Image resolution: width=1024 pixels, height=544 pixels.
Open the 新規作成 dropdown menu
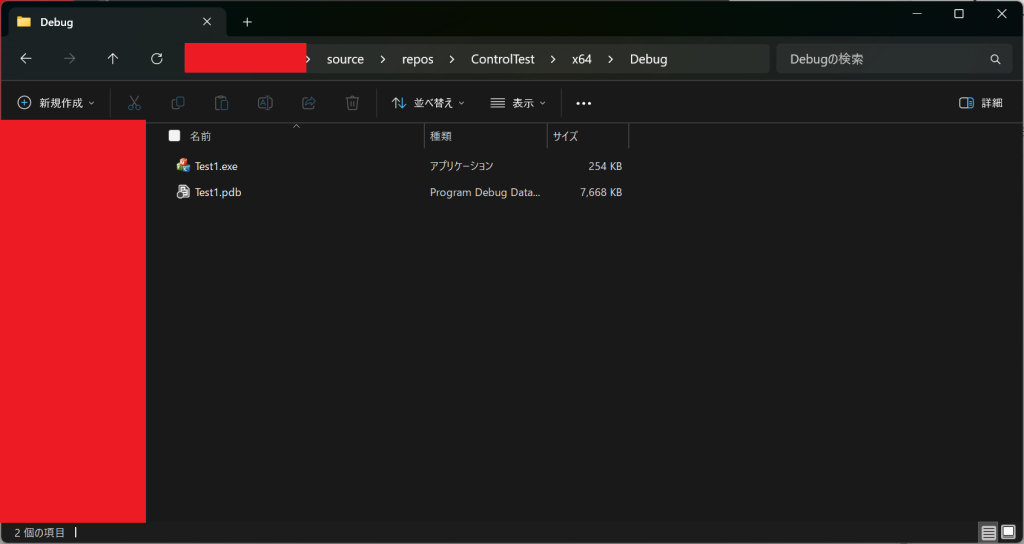pyautogui.click(x=56, y=103)
